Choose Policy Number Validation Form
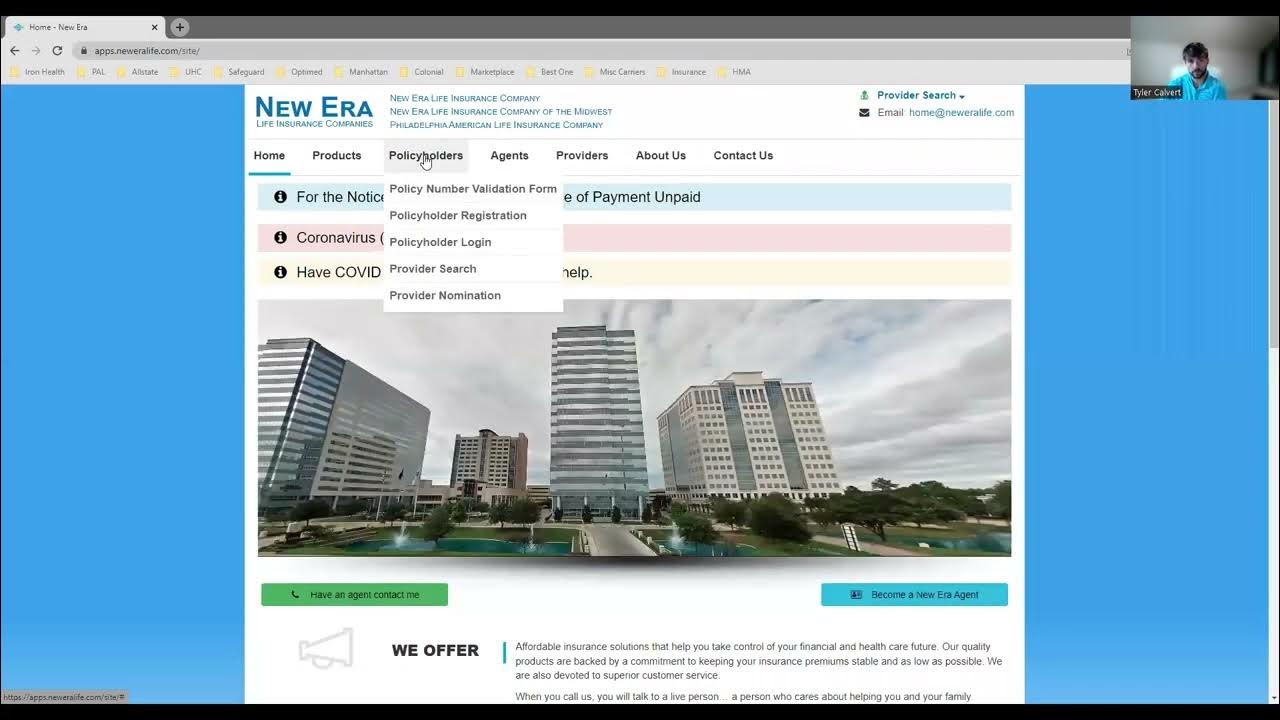The height and width of the screenshot is (720, 1280). click(x=473, y=189)
